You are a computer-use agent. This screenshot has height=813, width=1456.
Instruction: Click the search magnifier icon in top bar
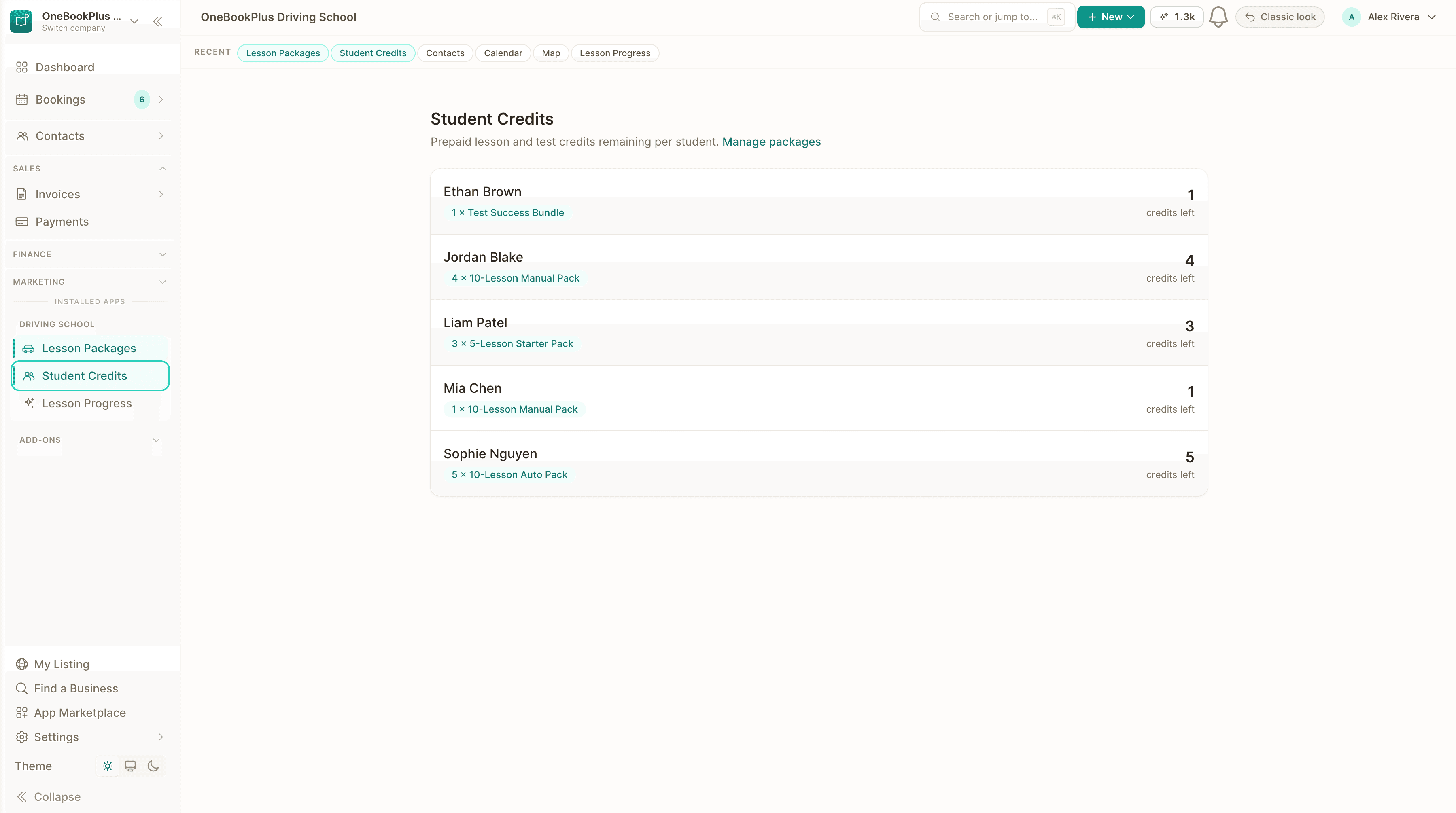click(936, 17)
